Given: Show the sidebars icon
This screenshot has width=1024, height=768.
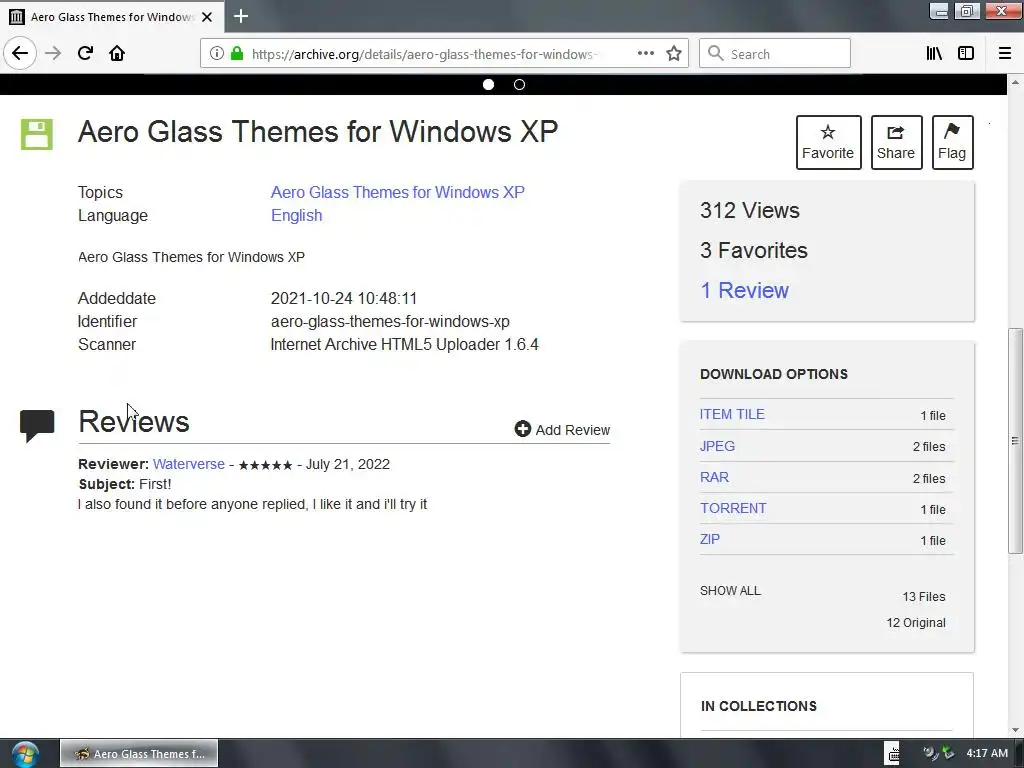Looking at the screenshot, I should [x=966, y=53].
